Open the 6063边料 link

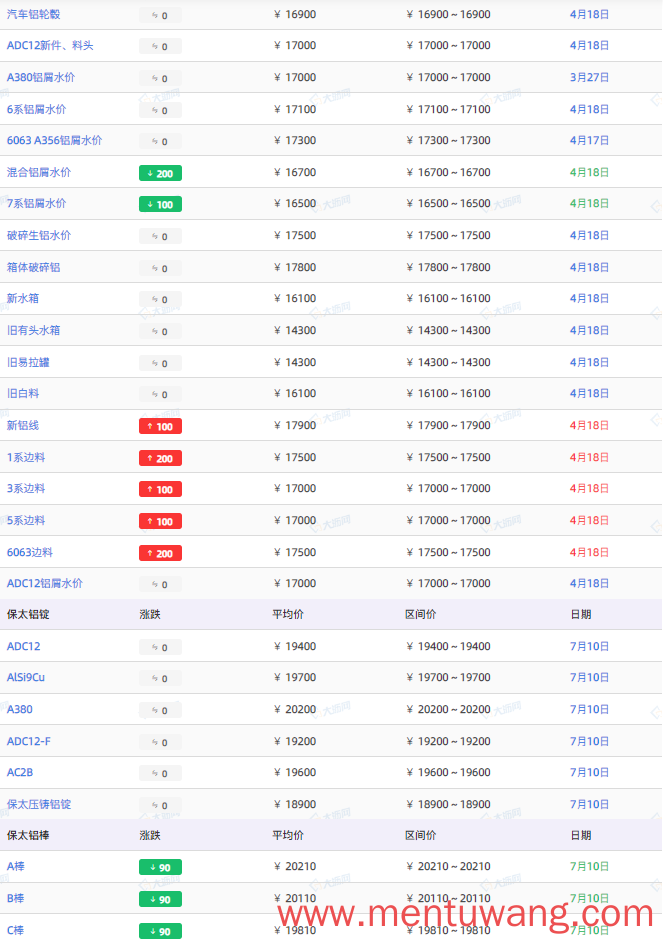coord(30,553)
